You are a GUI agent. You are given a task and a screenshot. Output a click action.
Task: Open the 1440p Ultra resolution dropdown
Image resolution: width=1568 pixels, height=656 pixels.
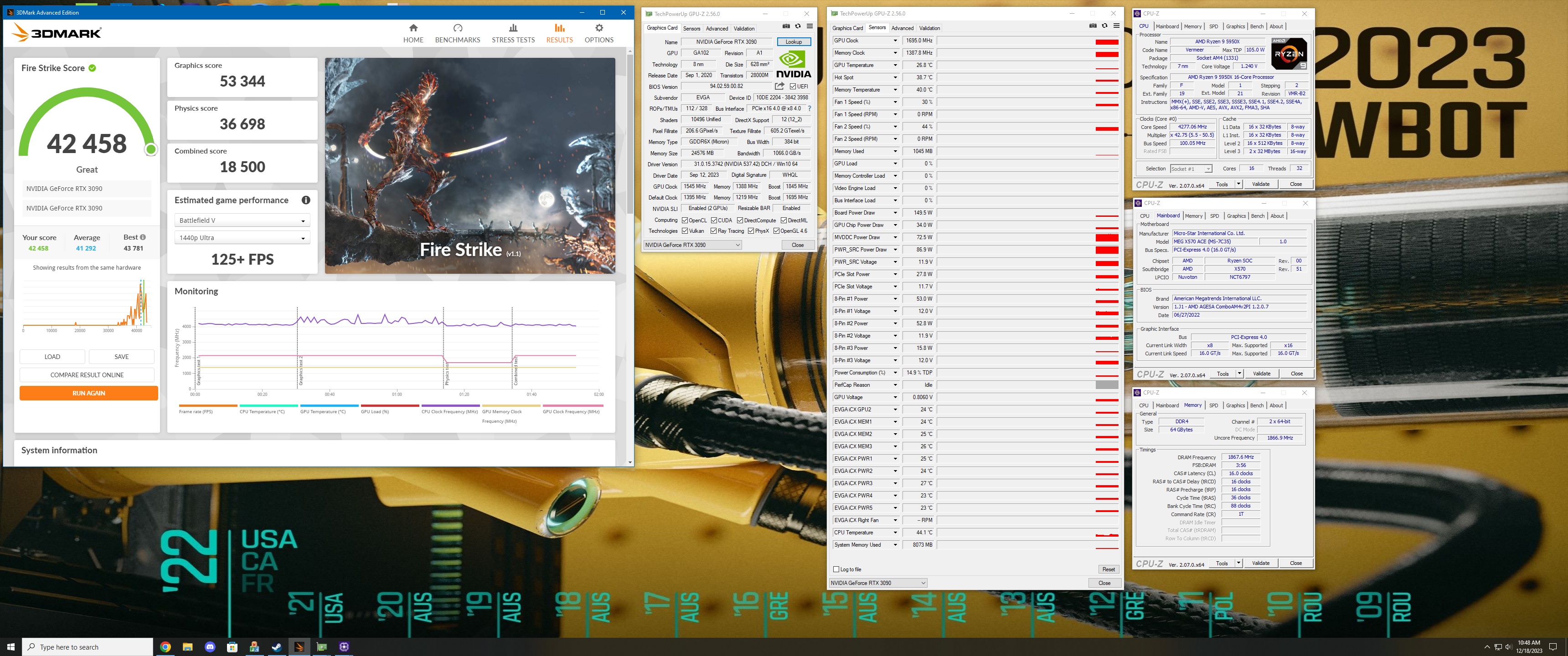pos(242,238)
